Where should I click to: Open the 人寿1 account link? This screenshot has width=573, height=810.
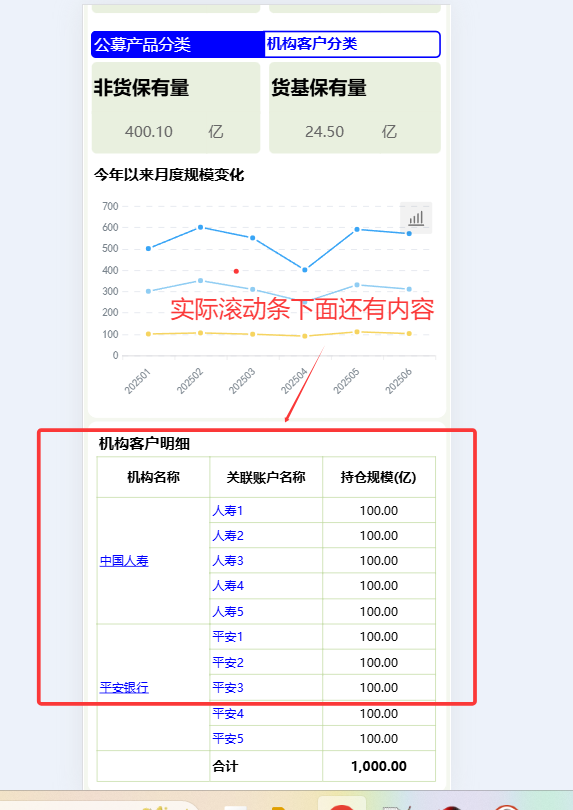tap(228, 511)
